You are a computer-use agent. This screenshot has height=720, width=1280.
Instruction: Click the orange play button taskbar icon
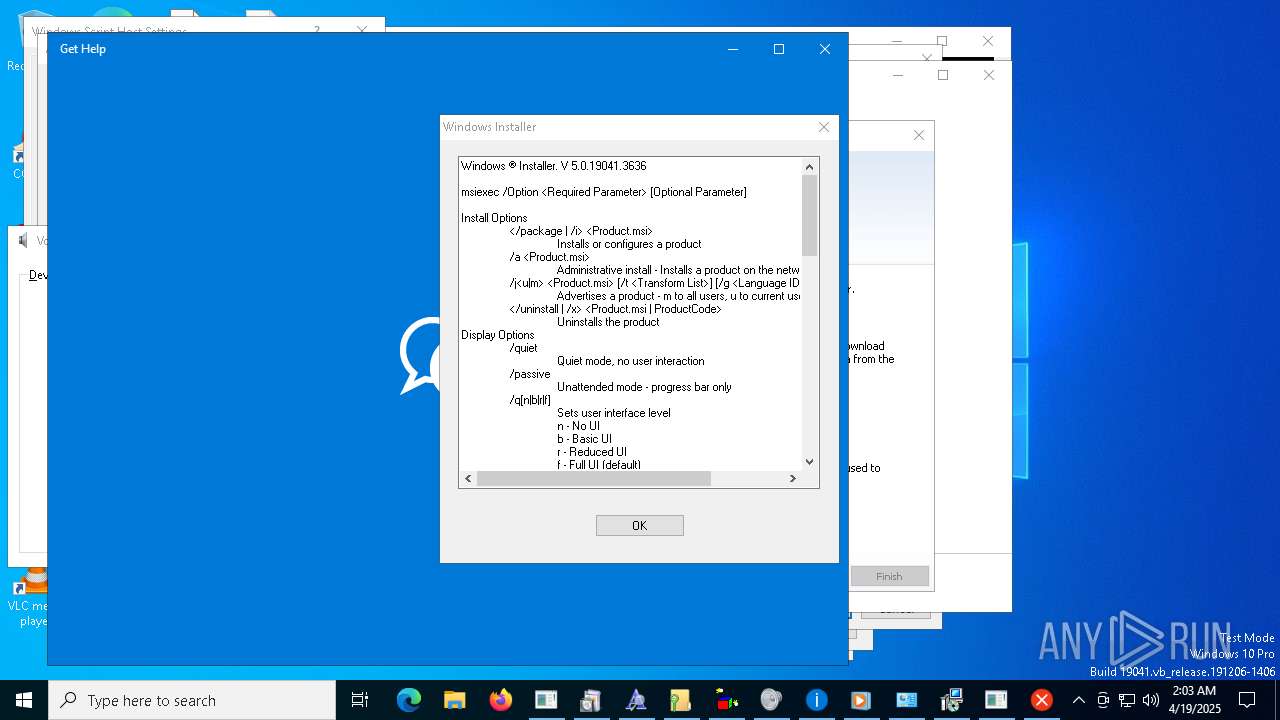pyautogui.click(x=861, y=700)
